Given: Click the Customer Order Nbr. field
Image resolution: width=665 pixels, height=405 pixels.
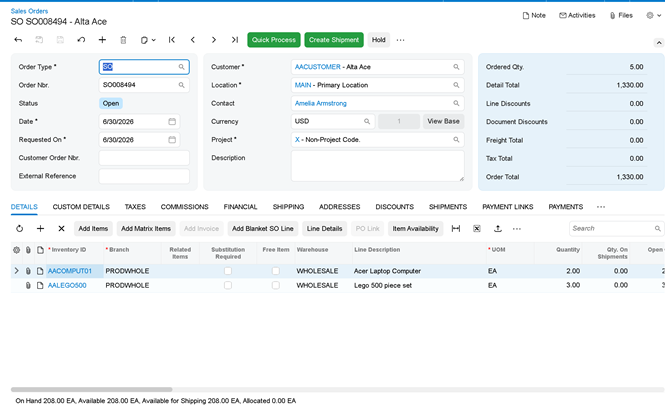Looking at the screenshot, I should tap(144, 158).
